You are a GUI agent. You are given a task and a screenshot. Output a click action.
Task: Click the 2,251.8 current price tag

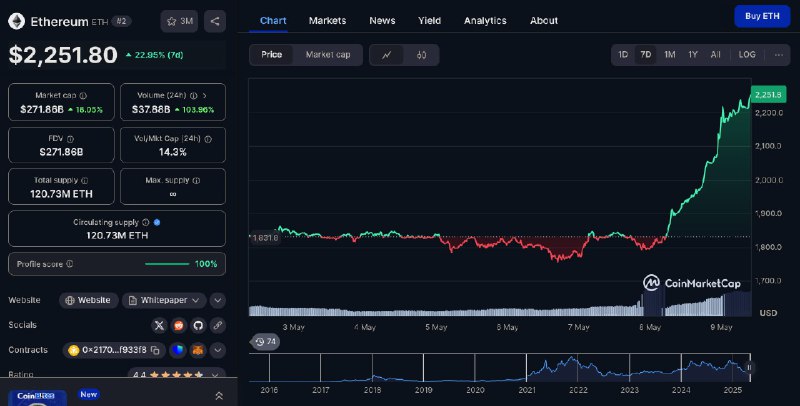pyautogui.click(x=768, y=95)
